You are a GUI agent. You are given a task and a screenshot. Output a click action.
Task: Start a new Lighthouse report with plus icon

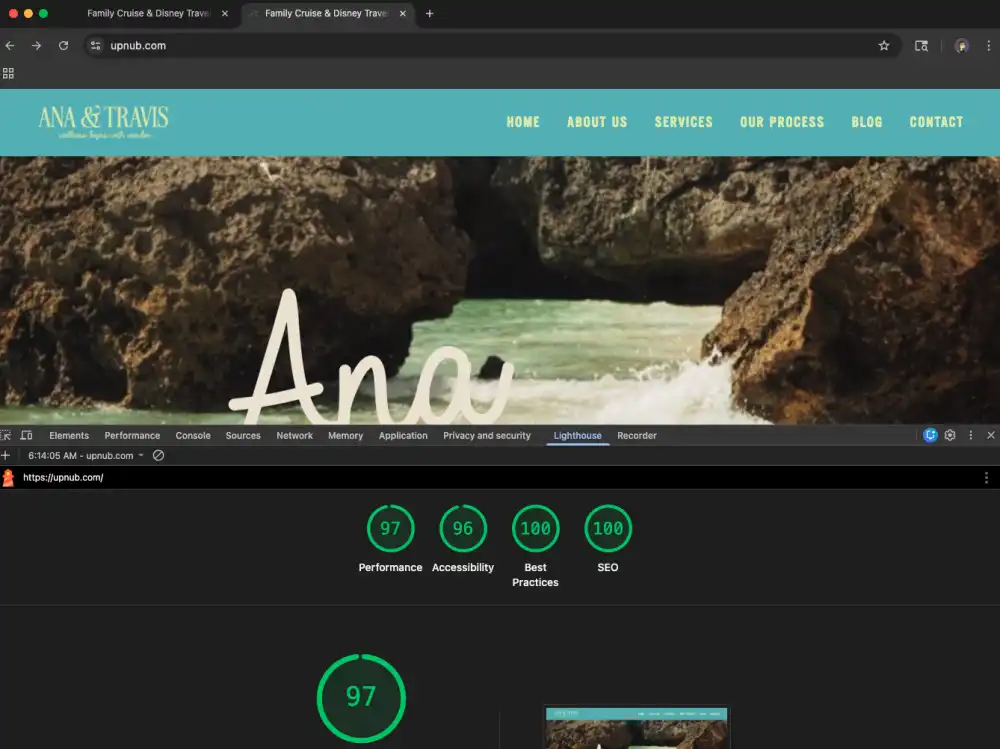(6, 456)
